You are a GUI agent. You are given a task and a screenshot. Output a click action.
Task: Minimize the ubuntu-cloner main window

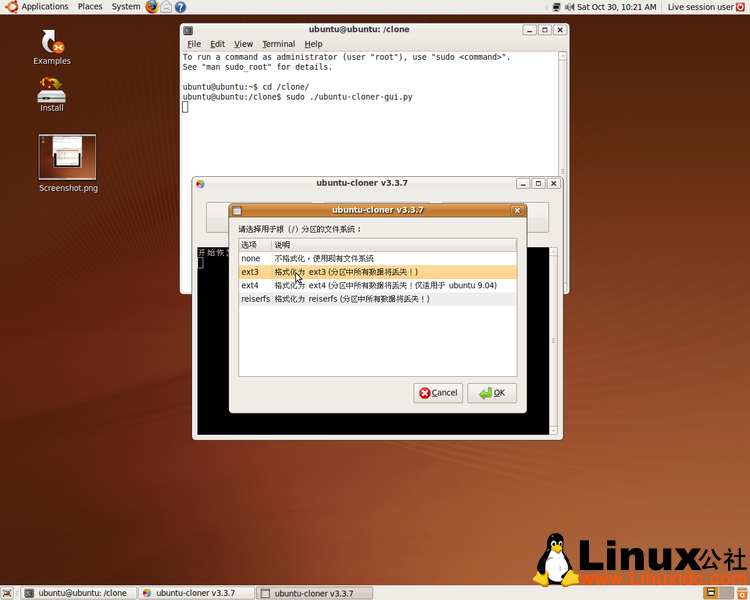(x=523, y=184)
